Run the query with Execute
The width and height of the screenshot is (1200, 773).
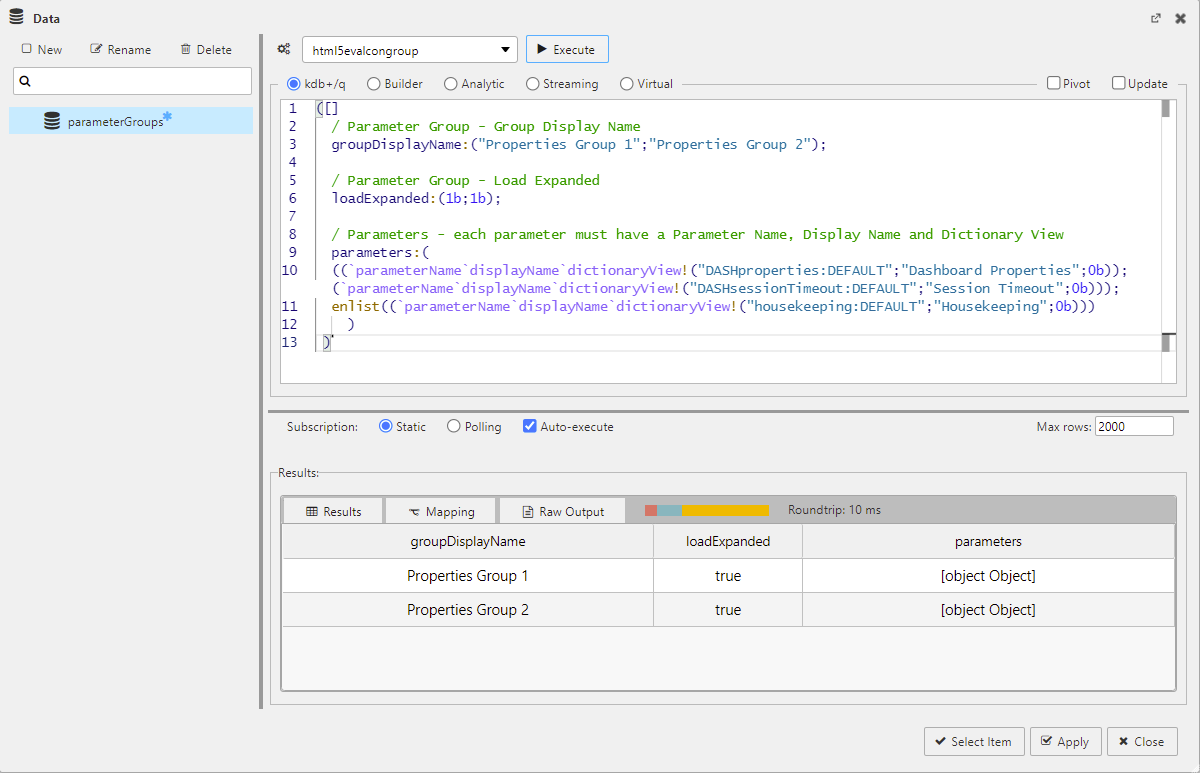point(567,49)
